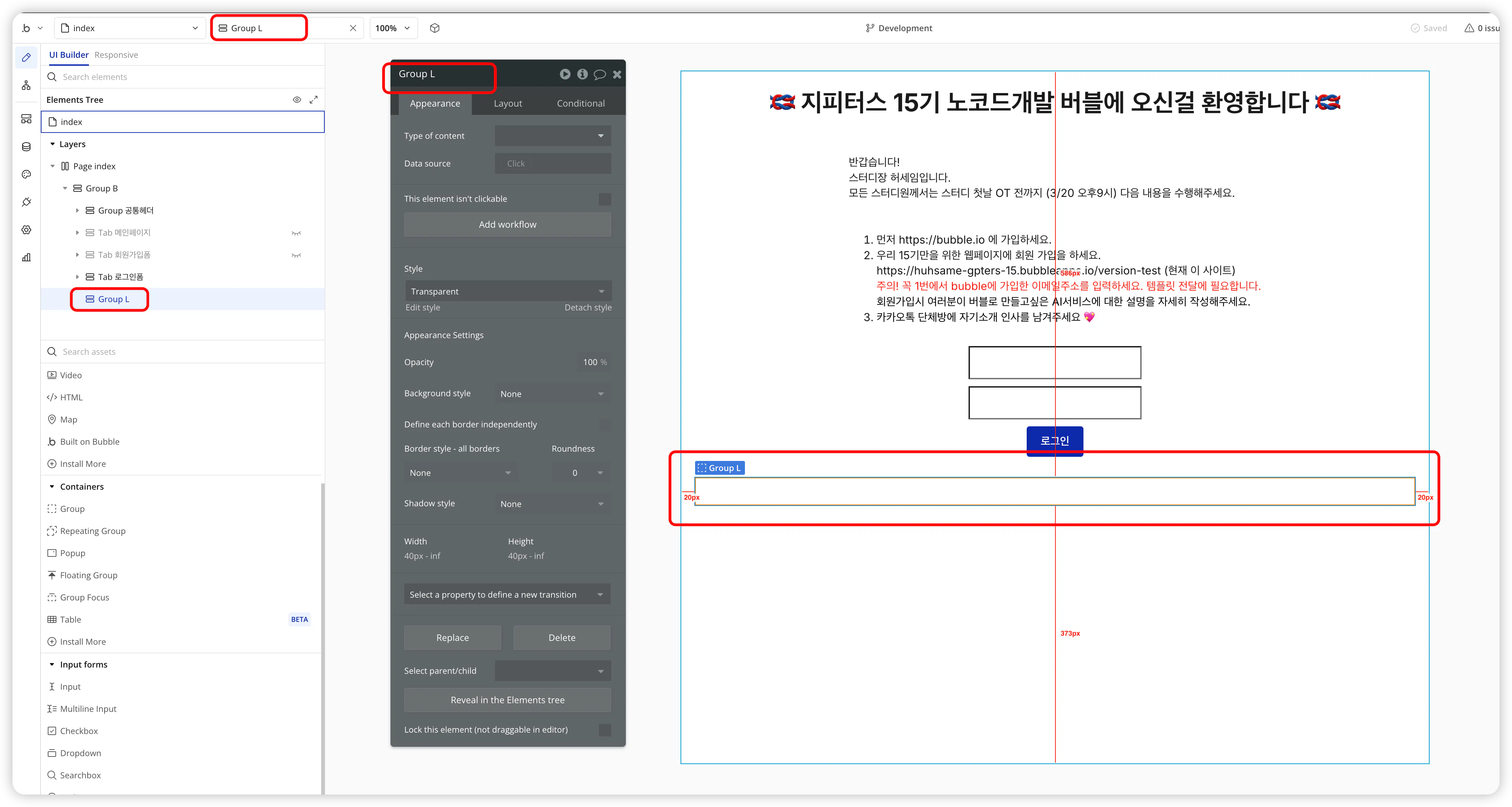Open Border style all borders dropdown
1512x807 pixels.
tap(461, 473)
